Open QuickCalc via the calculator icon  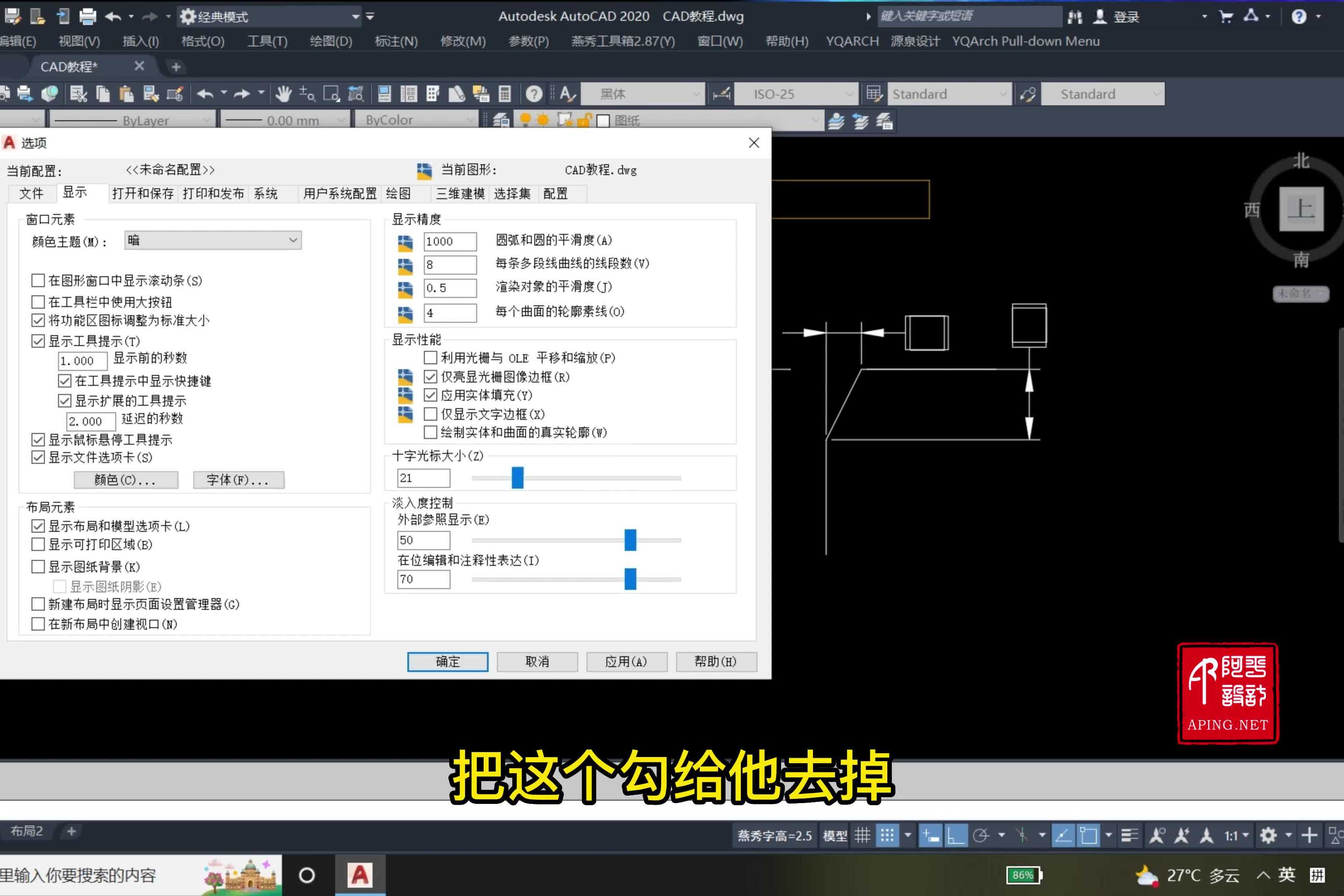click(x=504, y=94)
